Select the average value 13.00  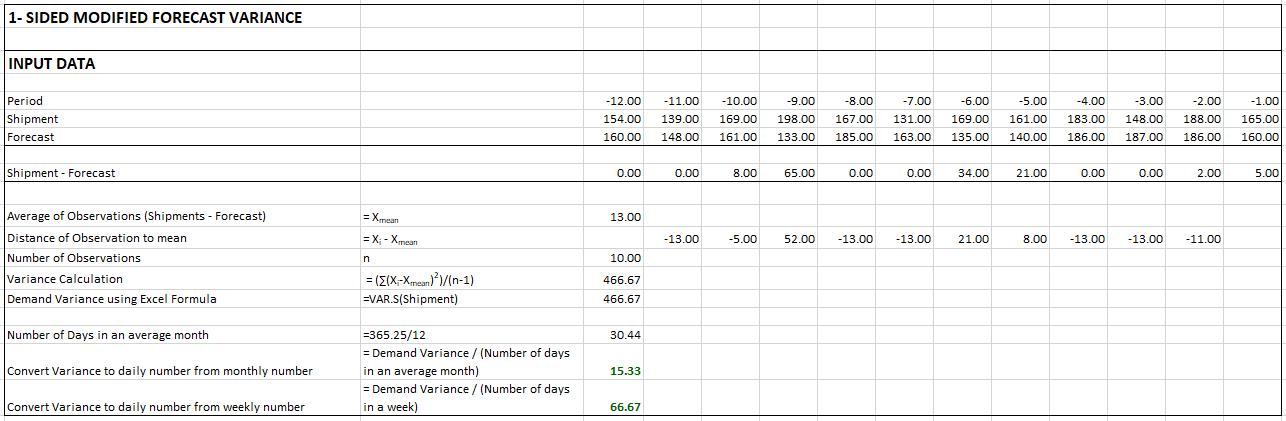point(614,217)
